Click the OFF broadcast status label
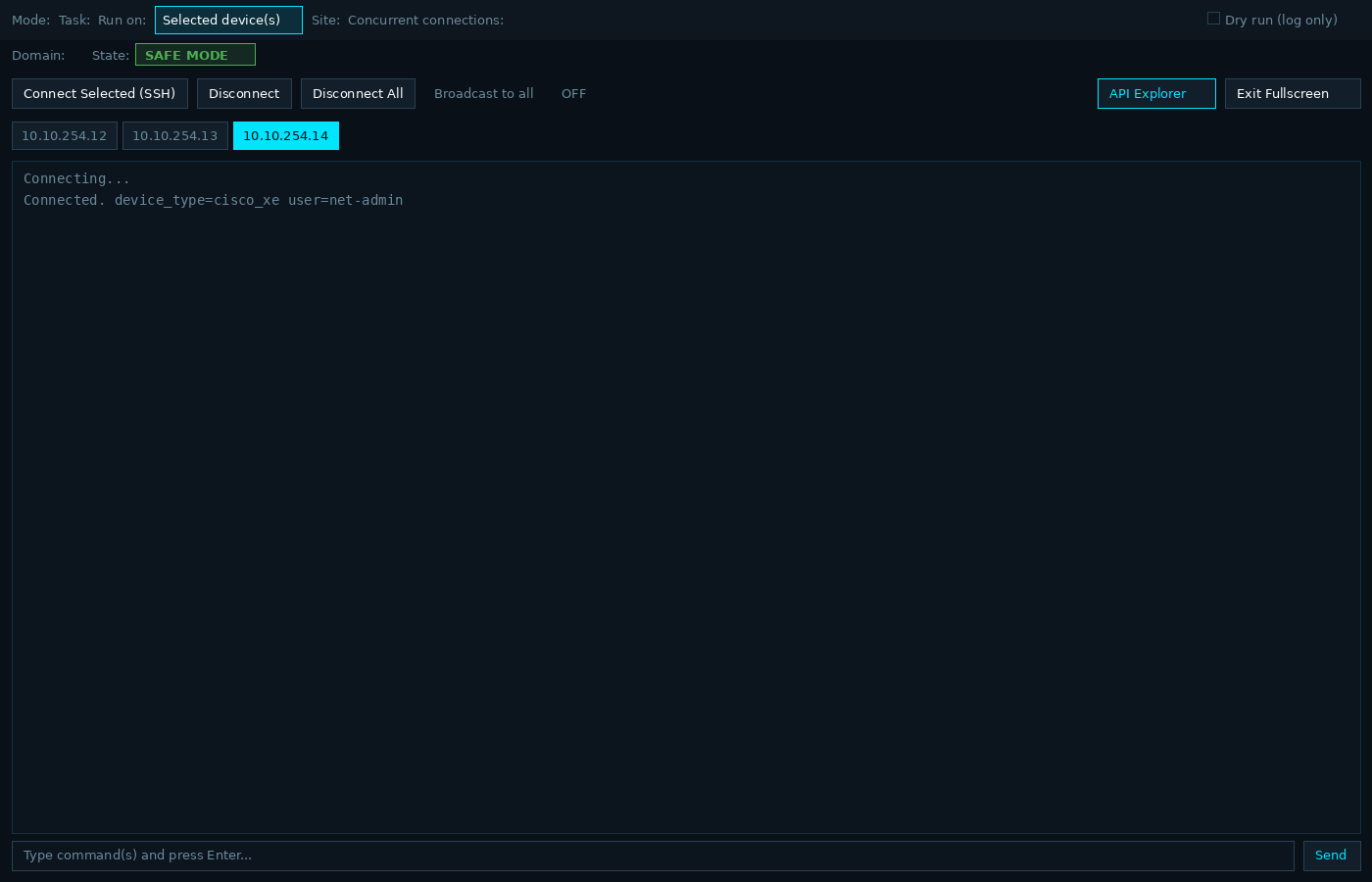This screenshot has width=1372, height=882. point(573,93)
